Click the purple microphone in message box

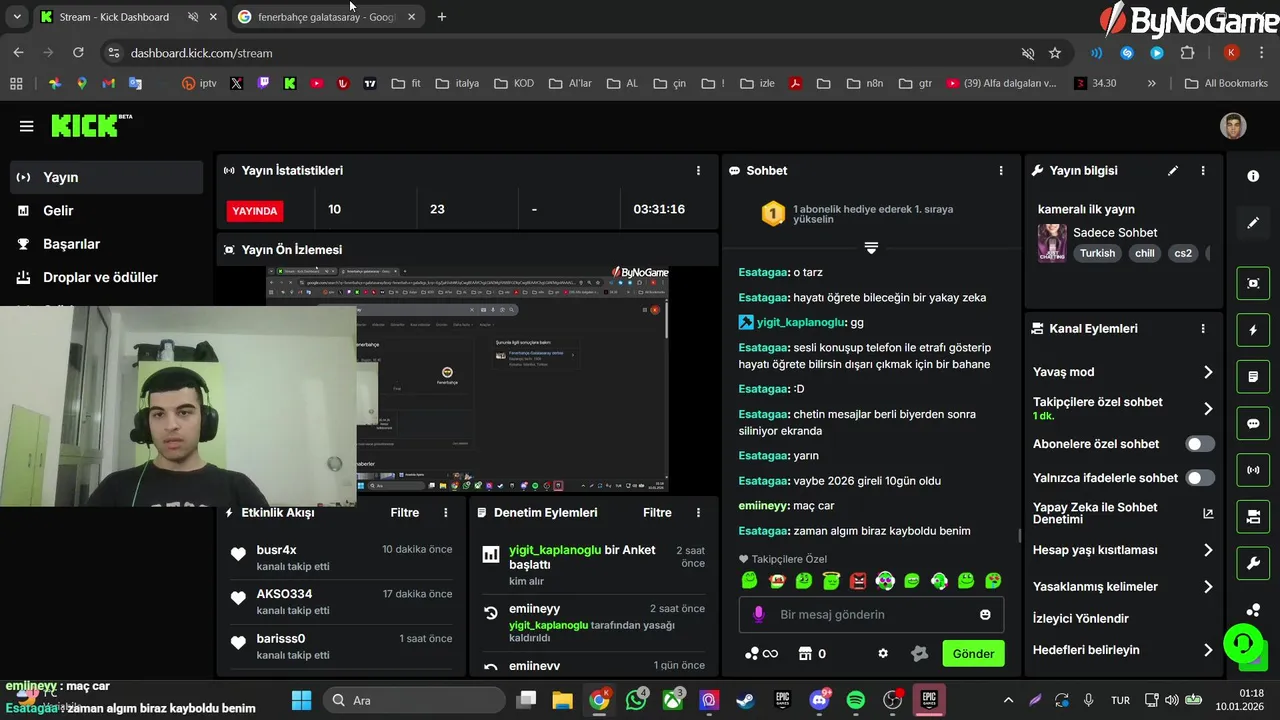click(x=758, y=614)
